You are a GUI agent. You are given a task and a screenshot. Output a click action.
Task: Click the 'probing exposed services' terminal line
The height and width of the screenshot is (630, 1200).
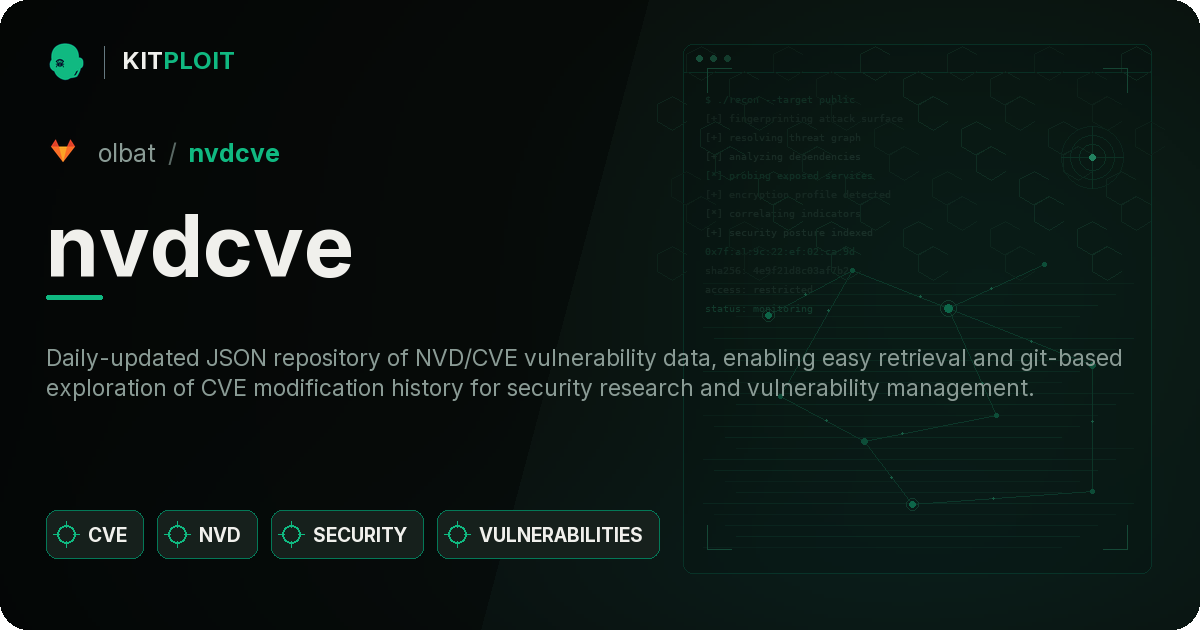(x=789, y=176)
